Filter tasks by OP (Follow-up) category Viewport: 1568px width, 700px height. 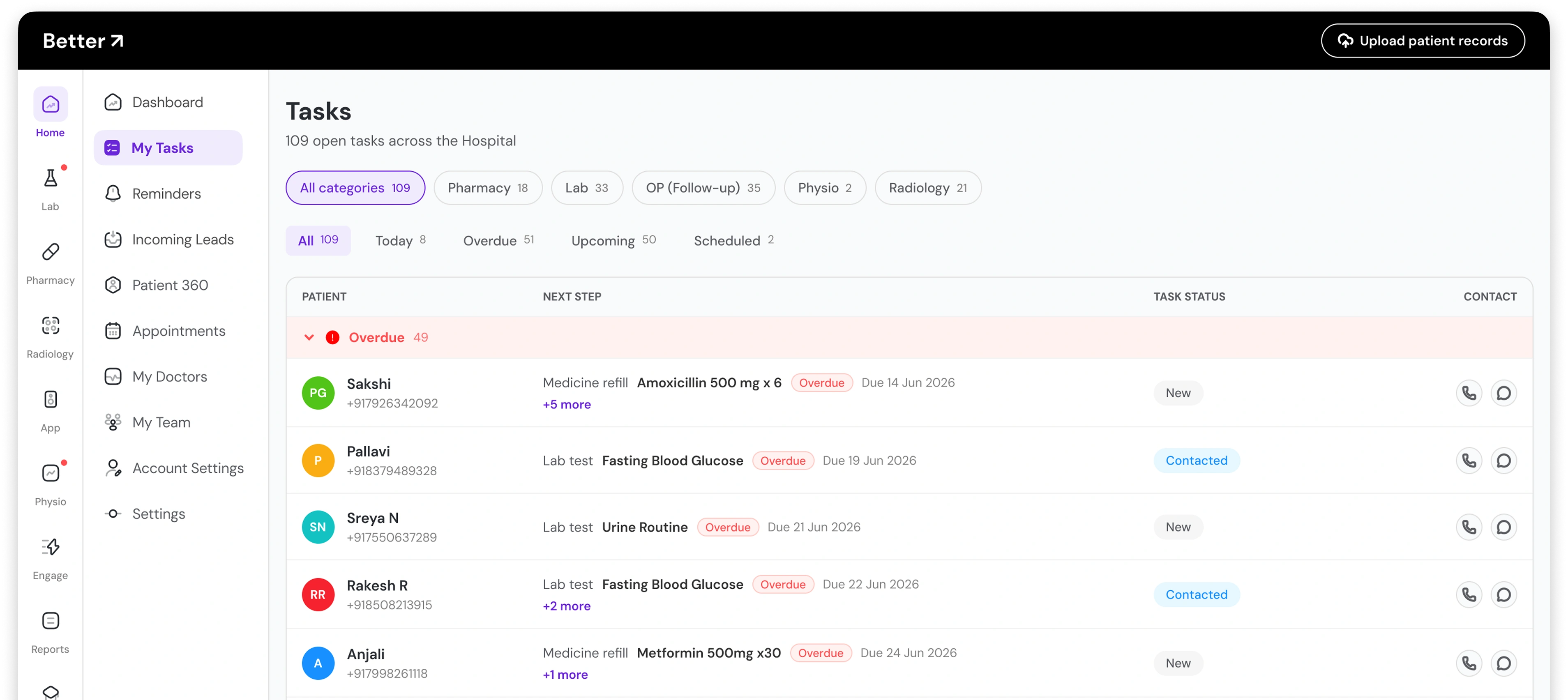pyautogui.click(x=703, y=187)
